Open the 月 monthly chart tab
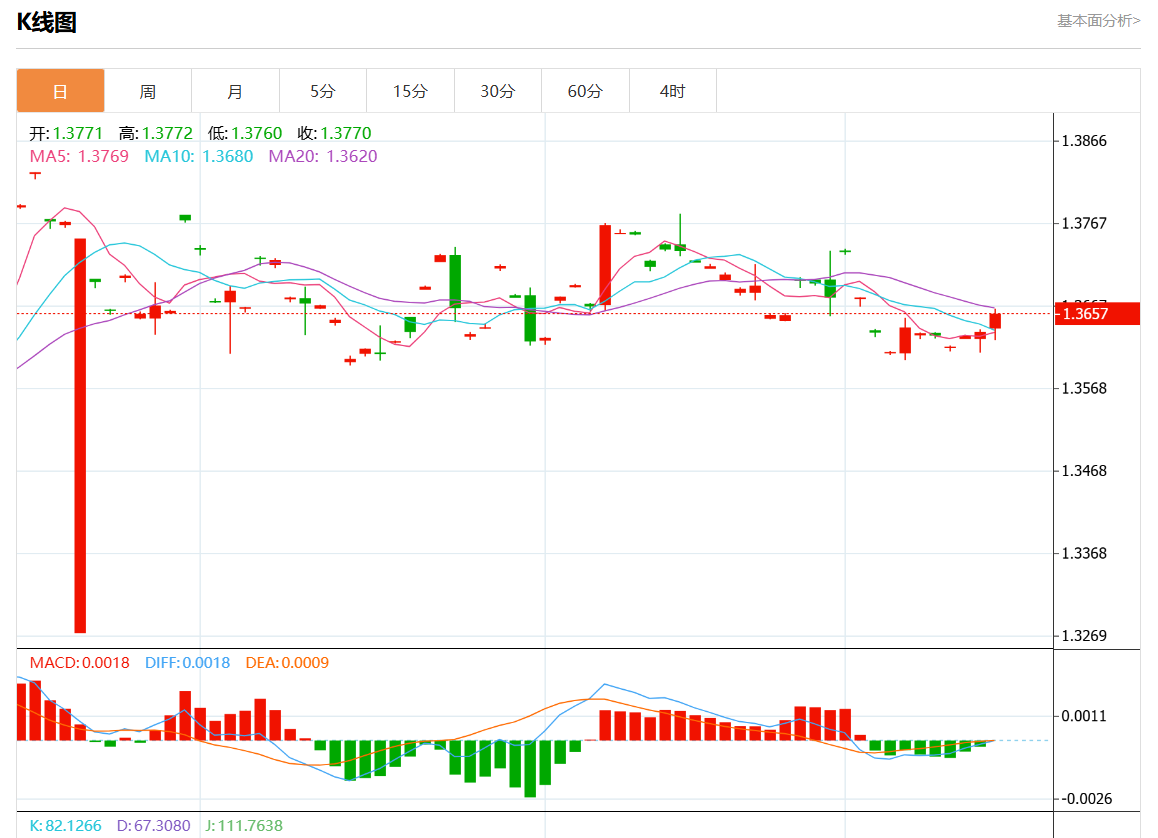The width and height of the screenshot is (1158, 838). point(235,91)
